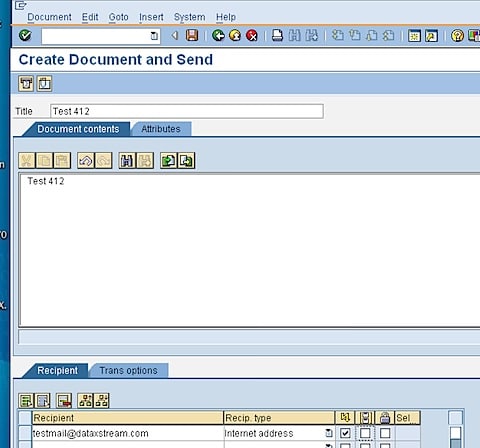Click the Find Next icon in editor toolbar
This screenshot has height=448, width=480.
[145, 161]
